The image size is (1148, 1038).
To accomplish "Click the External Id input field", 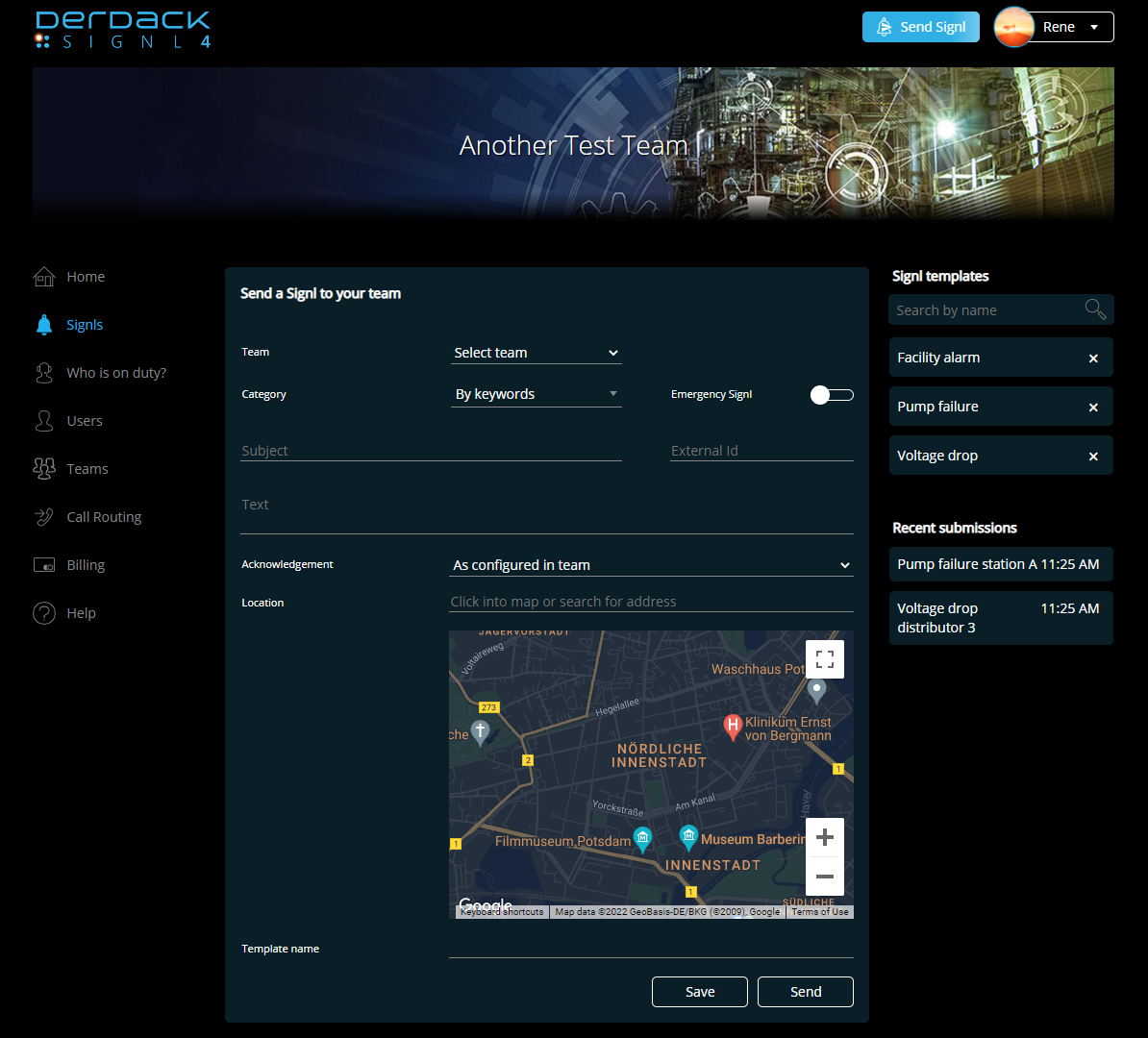I will 761,451.
